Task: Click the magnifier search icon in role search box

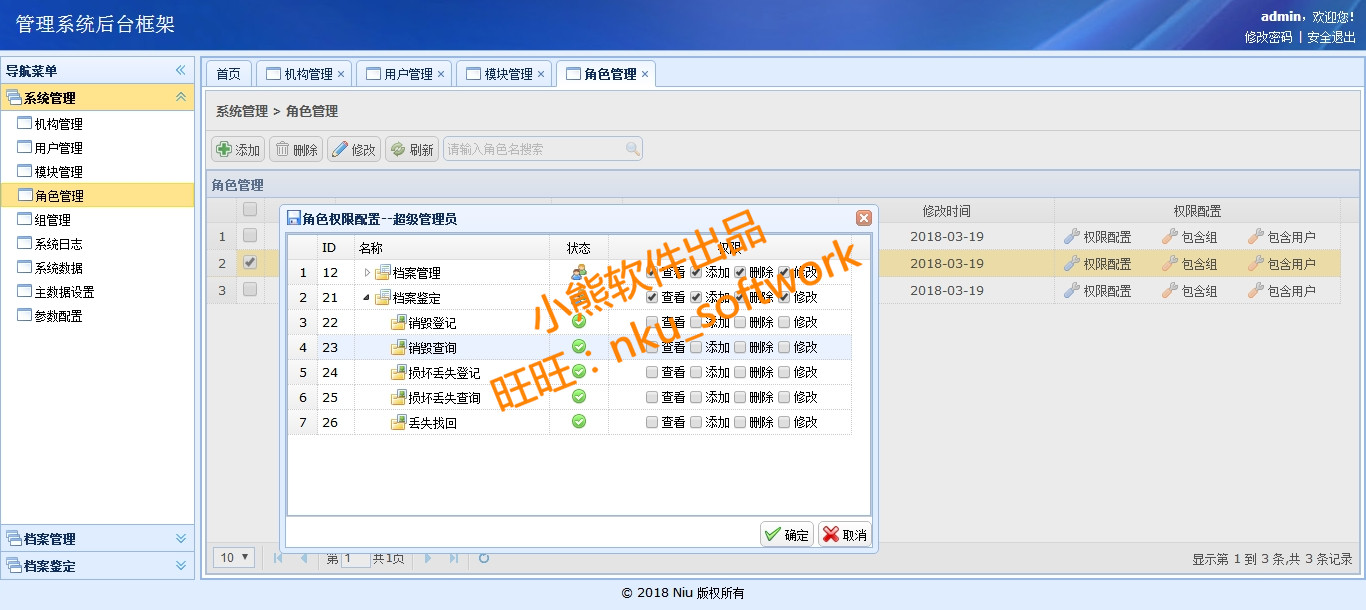Action: [x=632, y=149]
